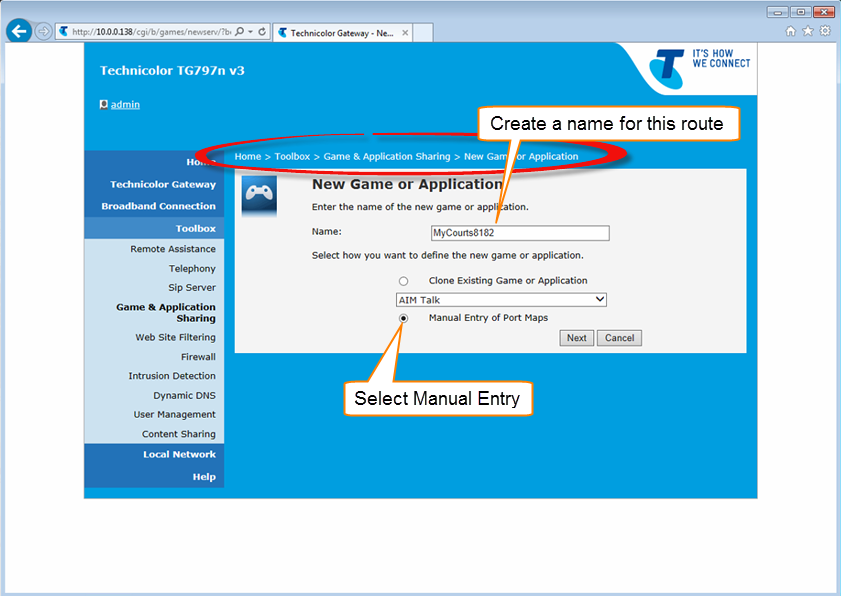Click Toolbox in the breadcrumb
The image size is (841, 596).
(x=292, y=157)
